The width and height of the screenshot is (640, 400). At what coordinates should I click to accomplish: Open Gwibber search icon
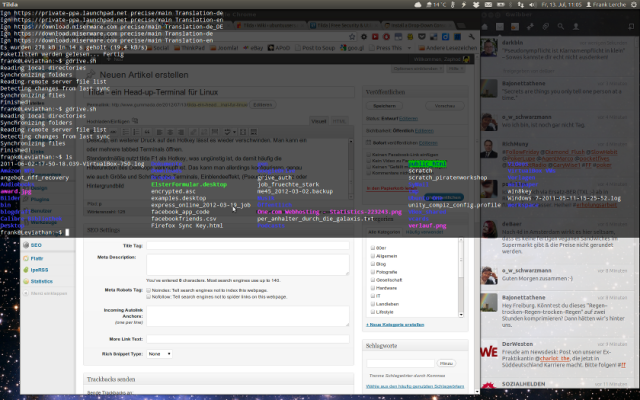(561, 27)
